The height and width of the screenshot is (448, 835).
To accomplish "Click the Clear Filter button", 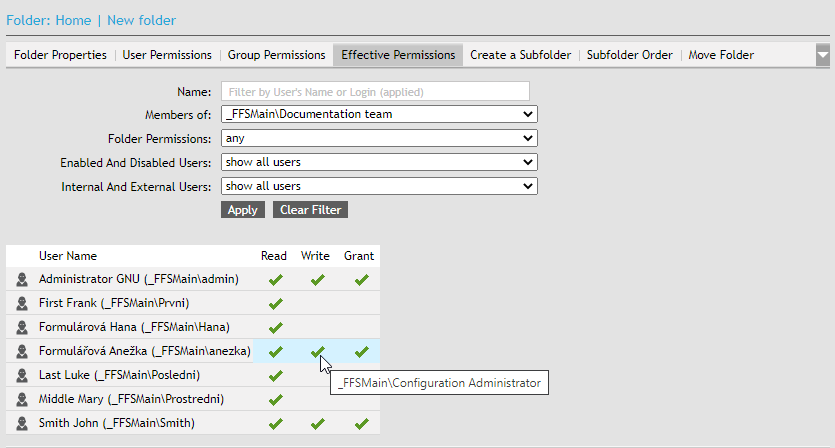I will 310,210.
